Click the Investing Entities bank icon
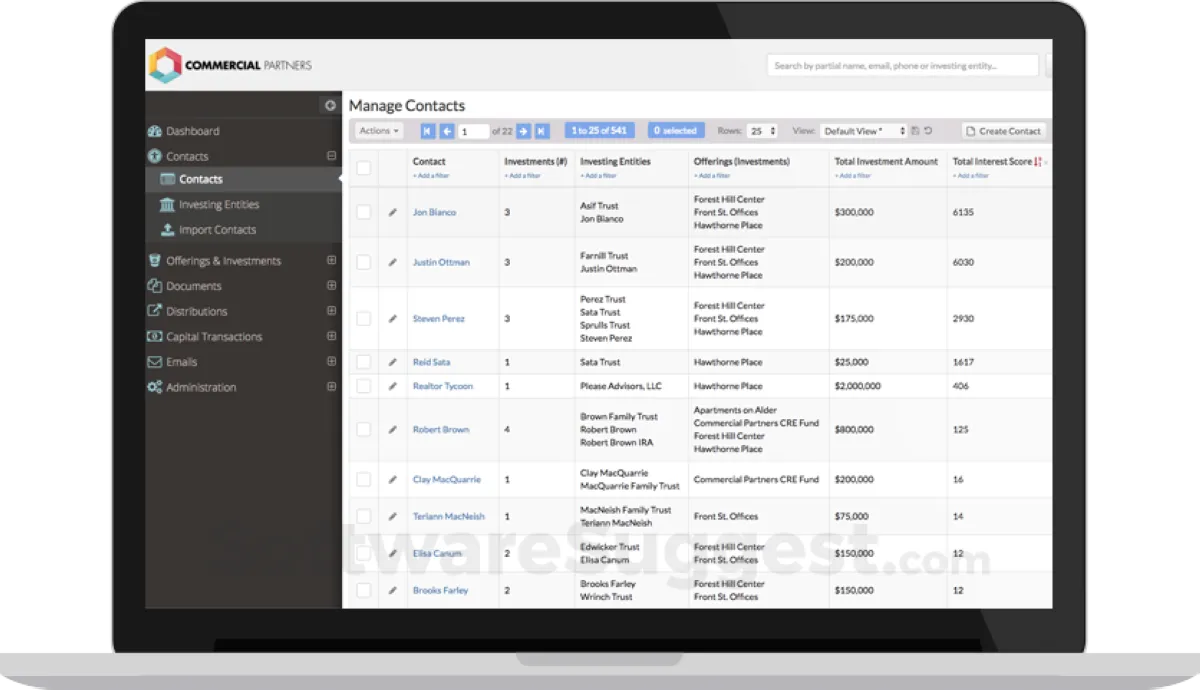The width and height of the screenshot is (1200, 690). pos(168,205)
